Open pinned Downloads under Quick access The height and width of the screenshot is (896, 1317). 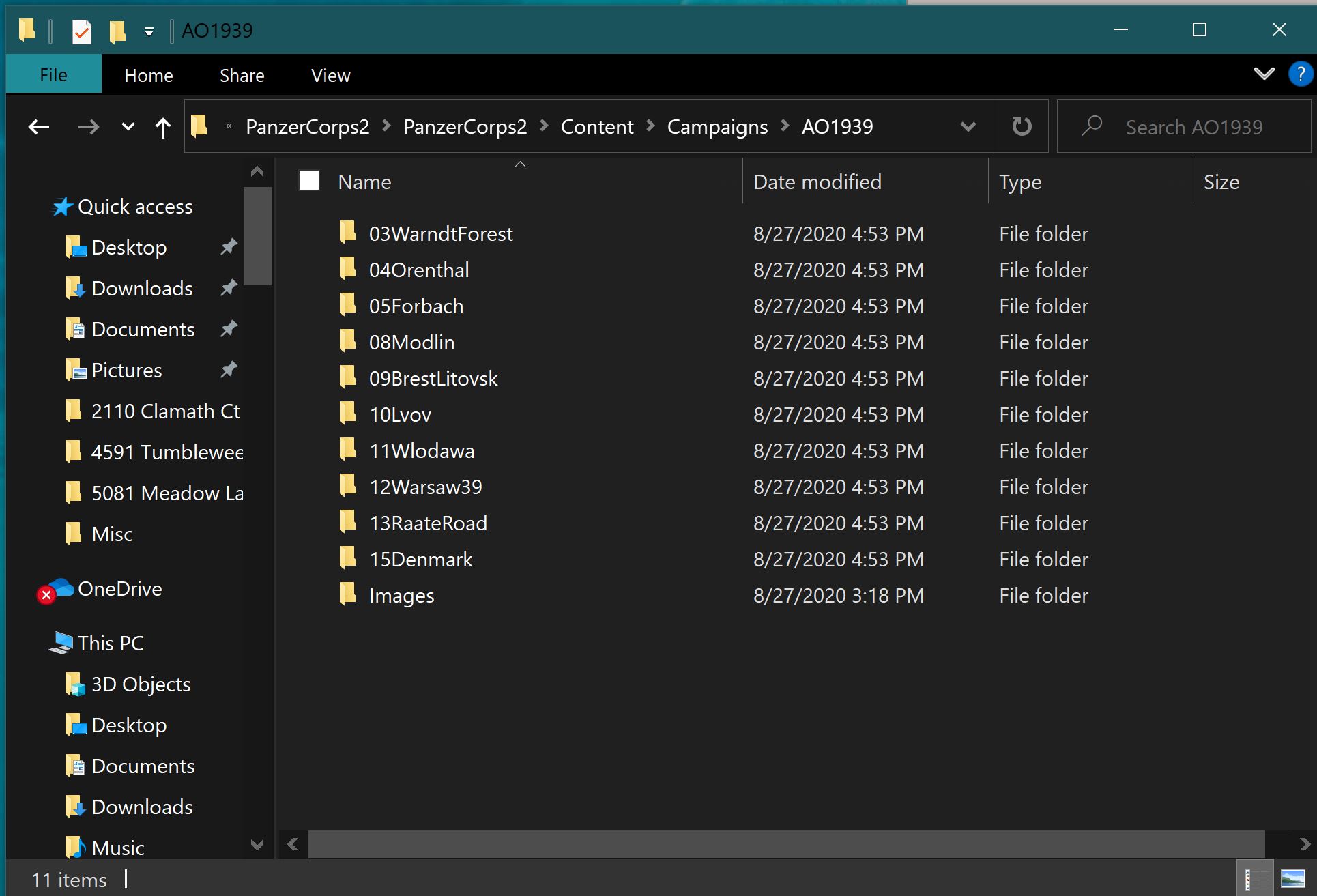point(142,289)
